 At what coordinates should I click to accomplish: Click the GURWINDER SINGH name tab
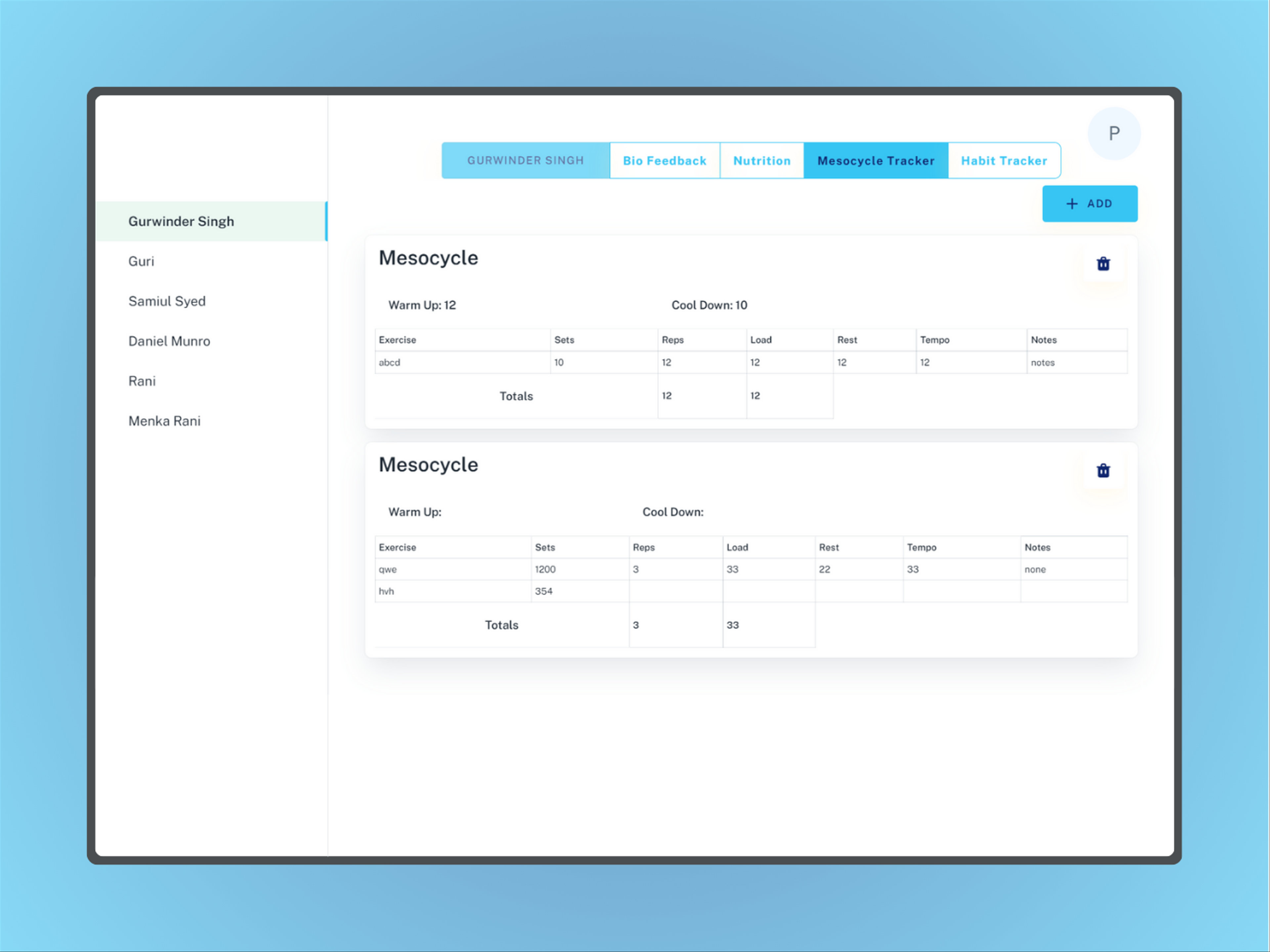coord(525,161)
